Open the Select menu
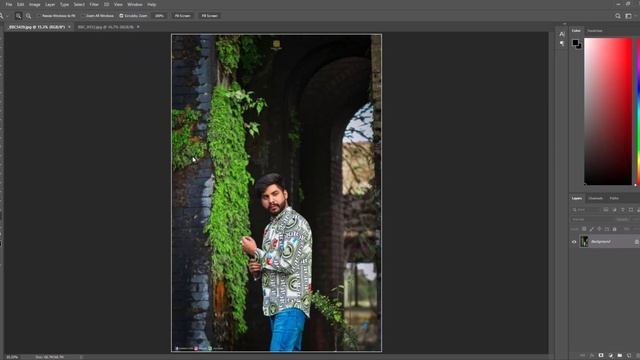640x360 pixels. [x=79, y=4]
